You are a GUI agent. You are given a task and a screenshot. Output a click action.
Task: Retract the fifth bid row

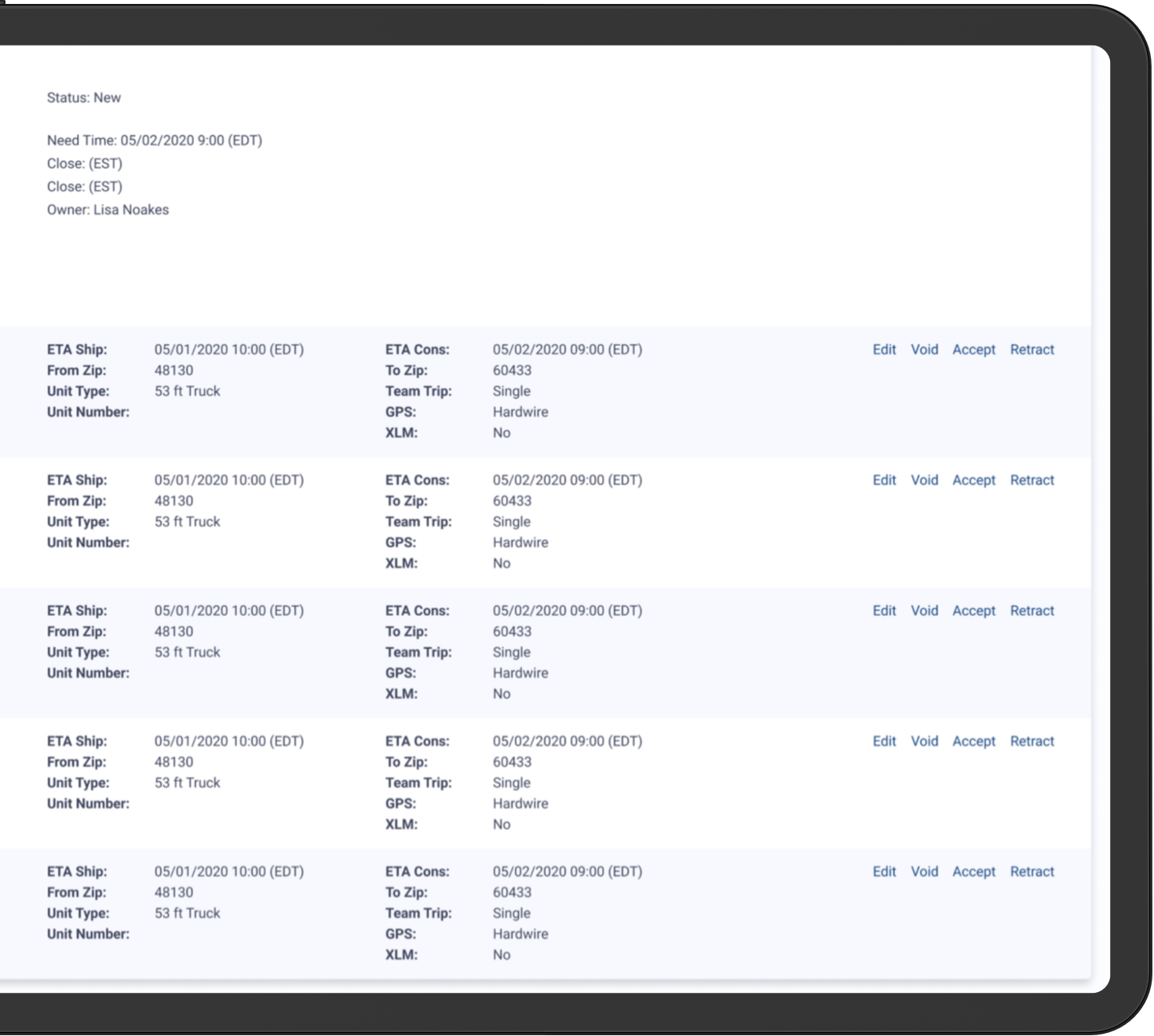click(x=1032, y=871)
